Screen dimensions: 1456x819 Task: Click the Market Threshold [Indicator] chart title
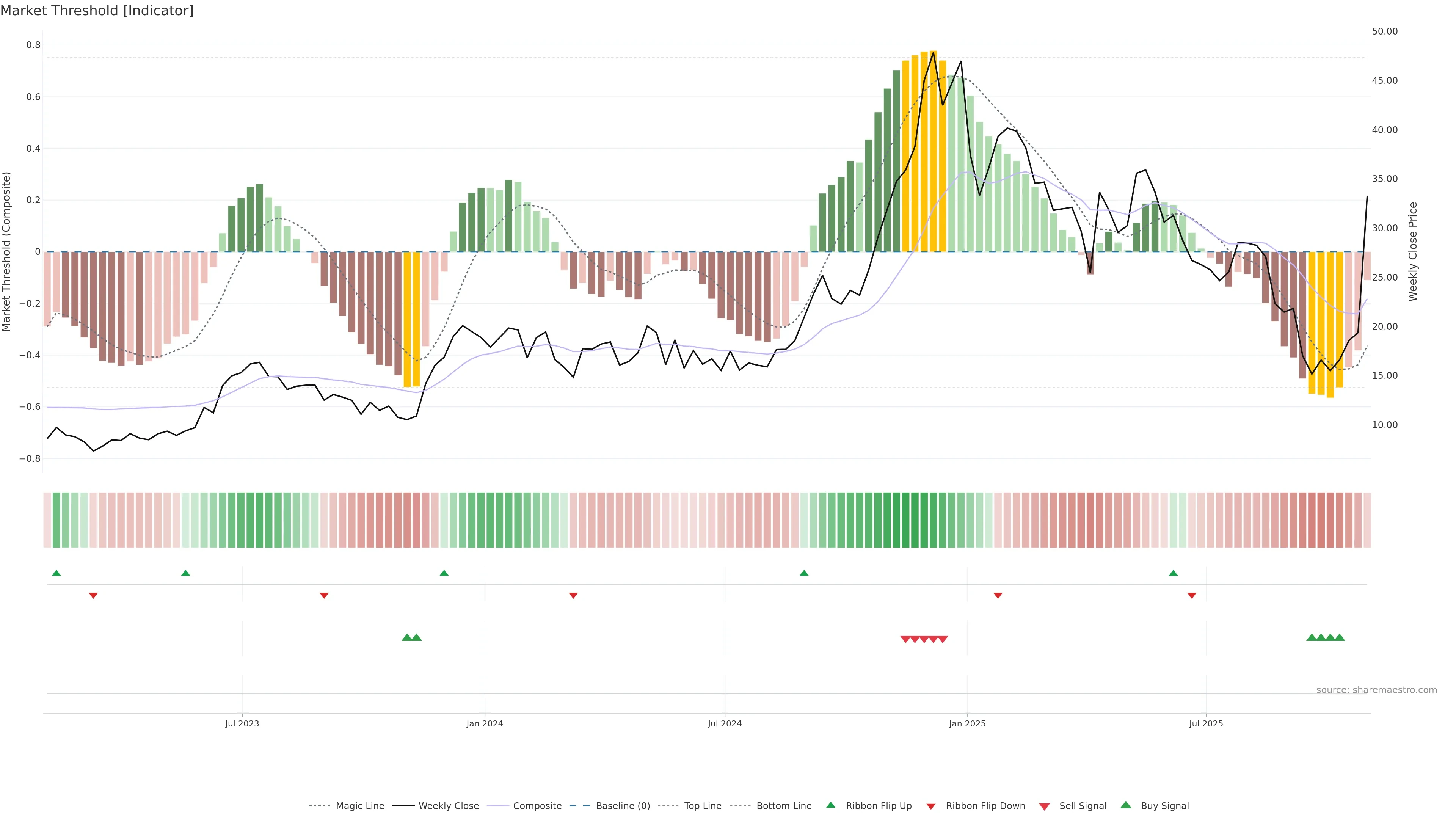click(97, 11)
